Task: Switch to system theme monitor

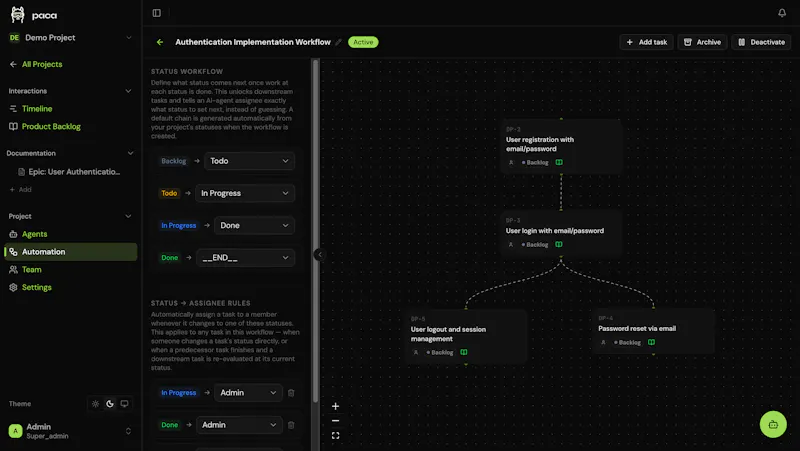Action: [x=124, y=404]
